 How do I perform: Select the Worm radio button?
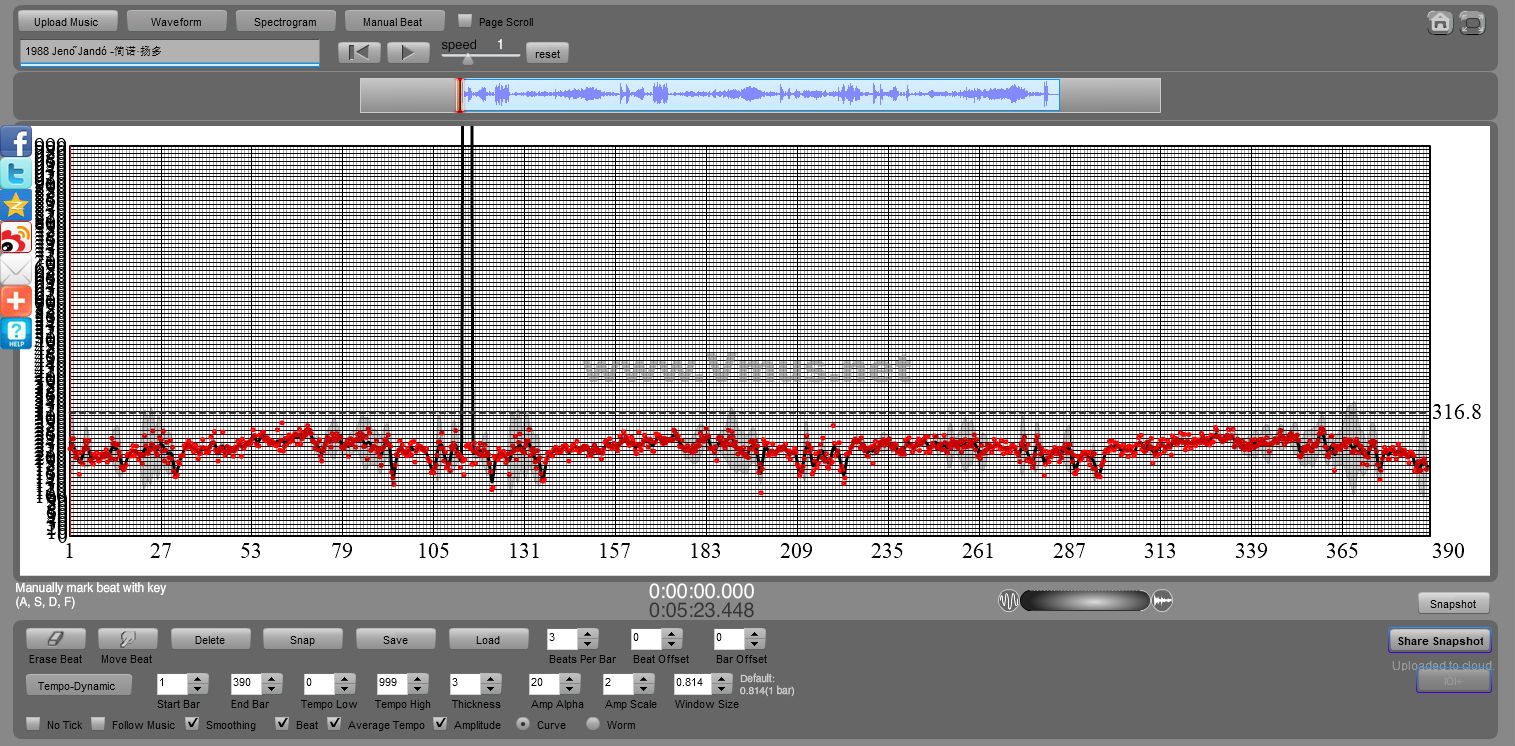593,724
